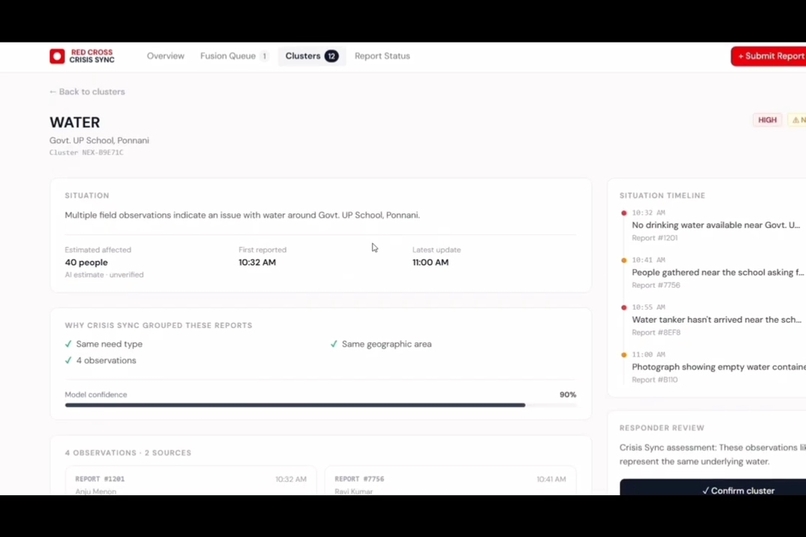Open timeline entry Report #B110

(x=655, y=380)
